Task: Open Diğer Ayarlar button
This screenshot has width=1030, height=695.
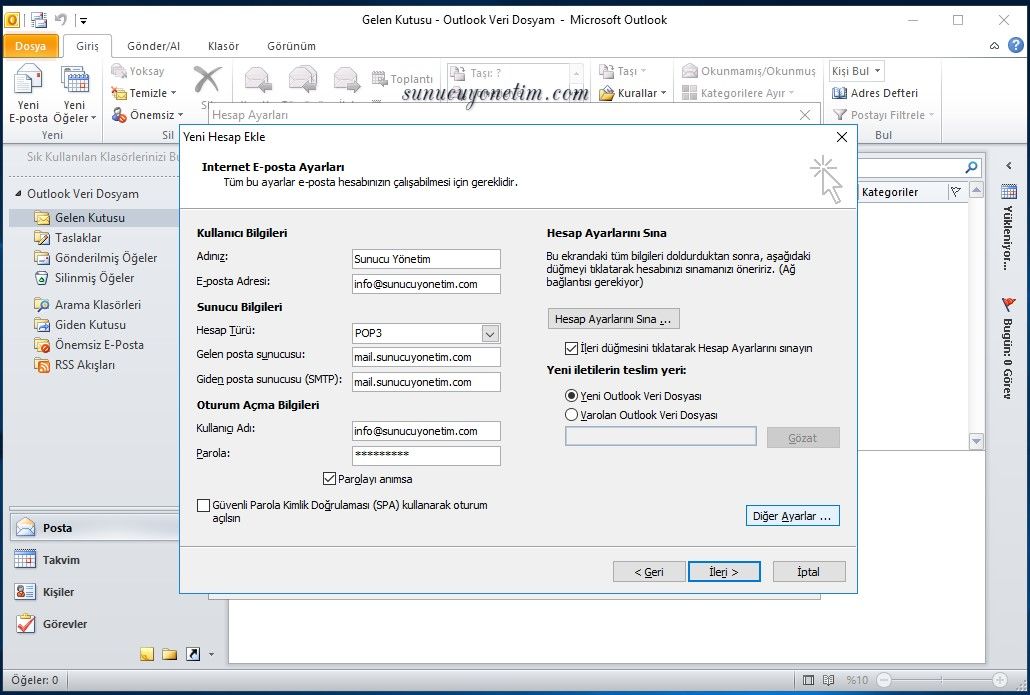Action: click(792, 516)
